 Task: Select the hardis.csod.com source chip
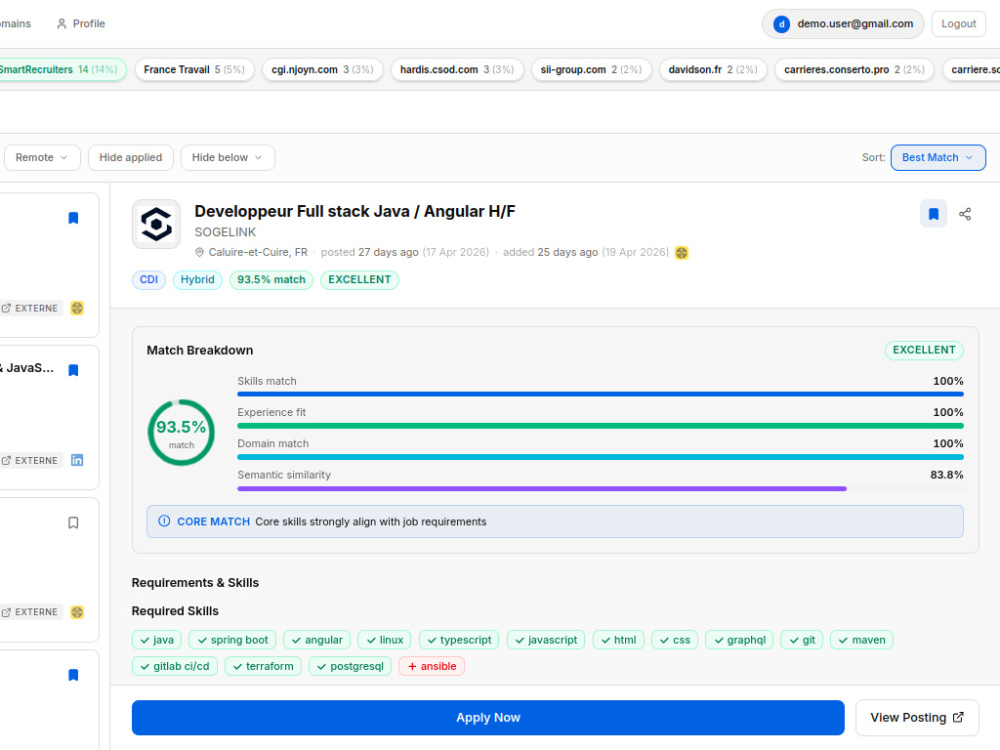(x=457, y=70)
